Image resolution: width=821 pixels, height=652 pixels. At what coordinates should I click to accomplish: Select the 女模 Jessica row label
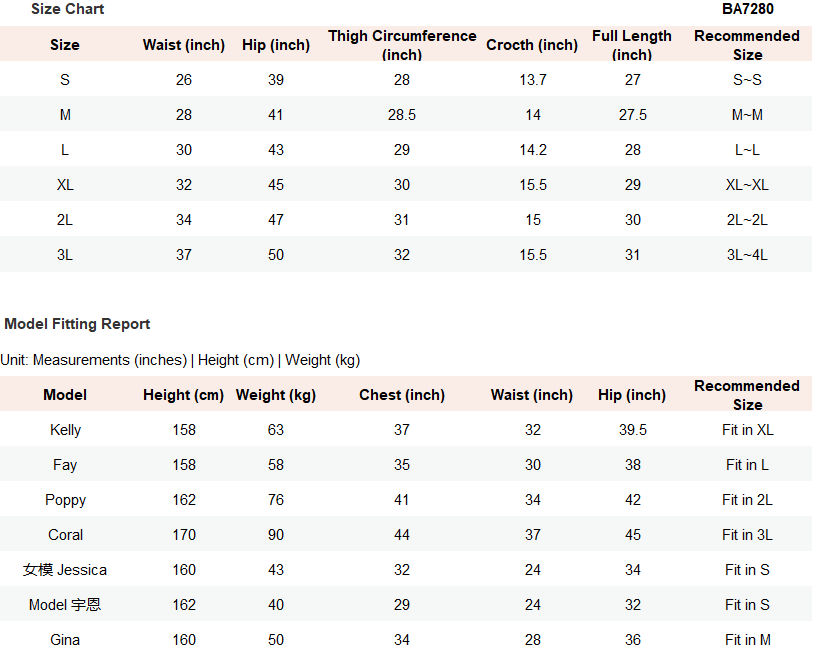coord(65,570)
